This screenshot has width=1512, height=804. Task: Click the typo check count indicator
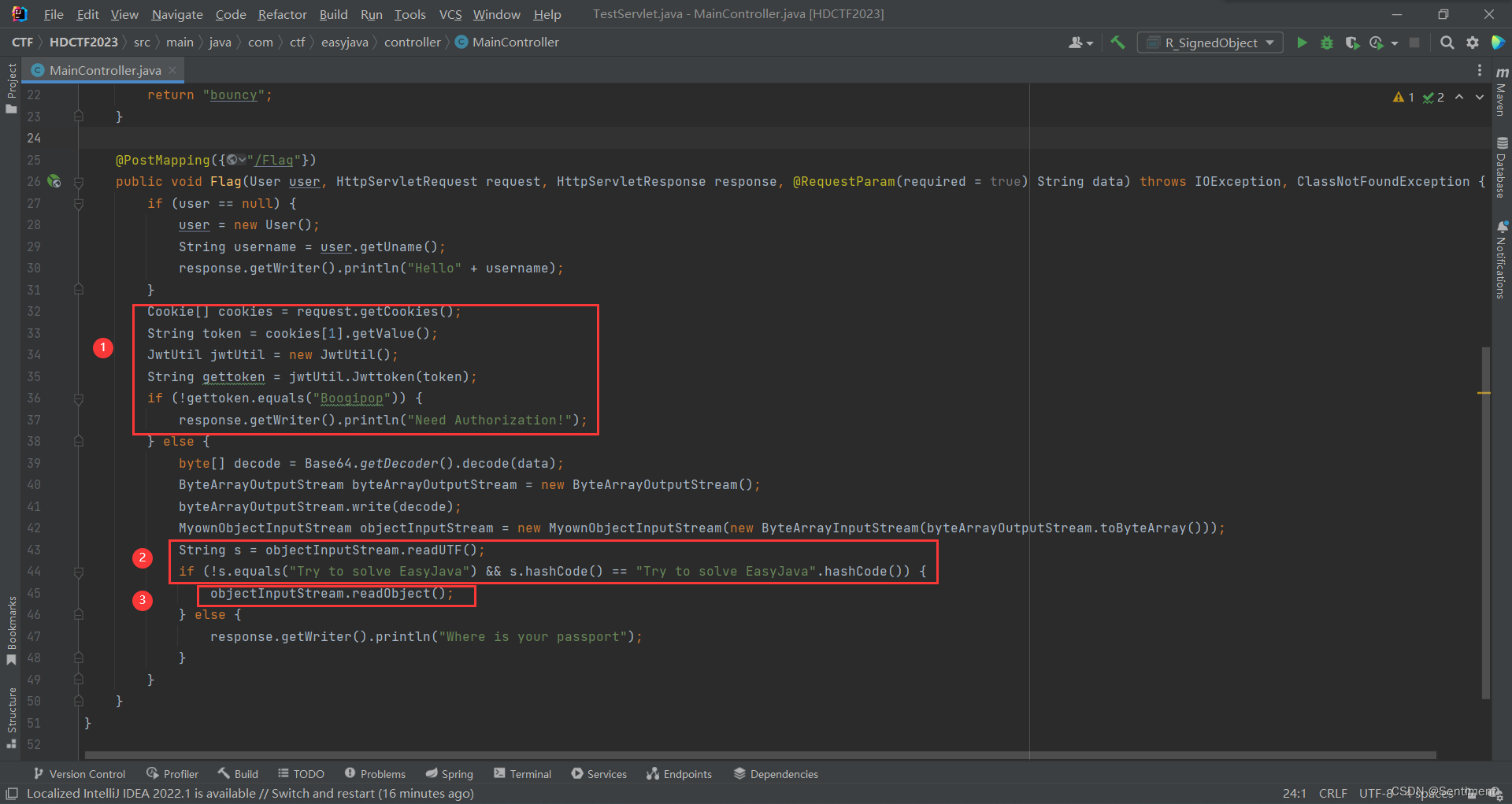pos(1433,97)
